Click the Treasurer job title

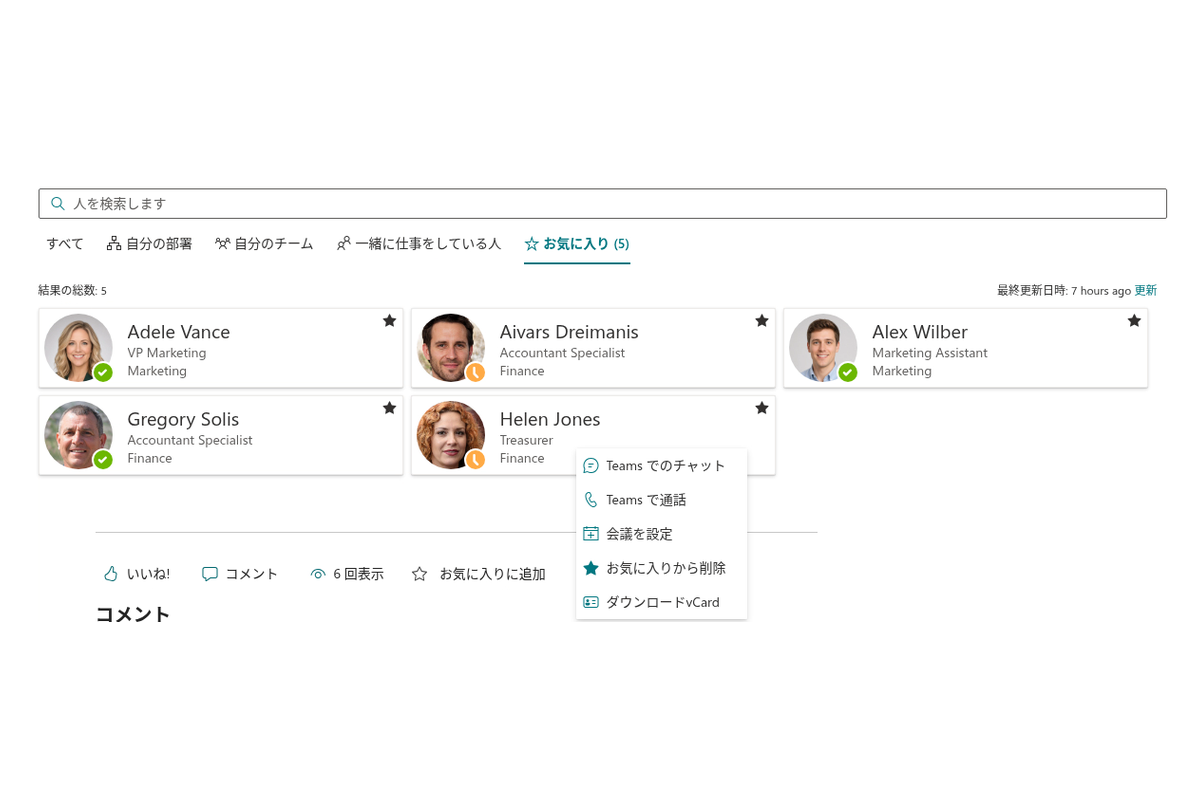click(x=526, y=440)
